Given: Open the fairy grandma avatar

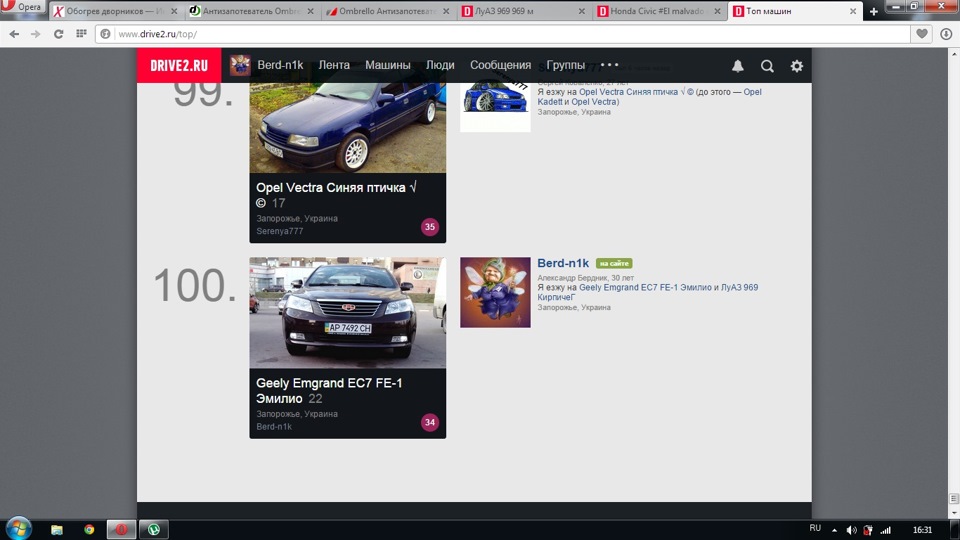Looking at the screenshot, I should click(x=495, y=292).
